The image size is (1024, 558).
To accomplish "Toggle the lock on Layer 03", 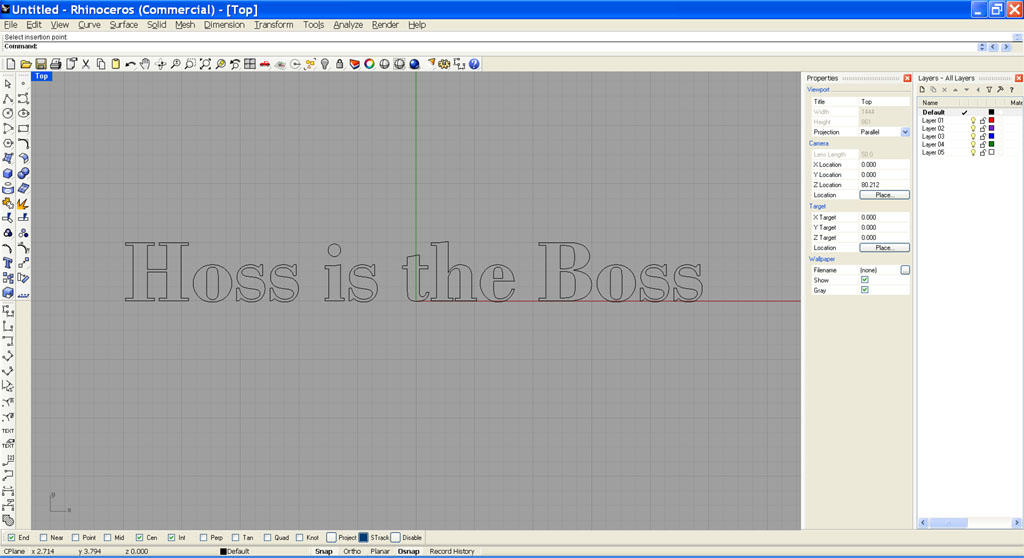I will click(982, 137).
